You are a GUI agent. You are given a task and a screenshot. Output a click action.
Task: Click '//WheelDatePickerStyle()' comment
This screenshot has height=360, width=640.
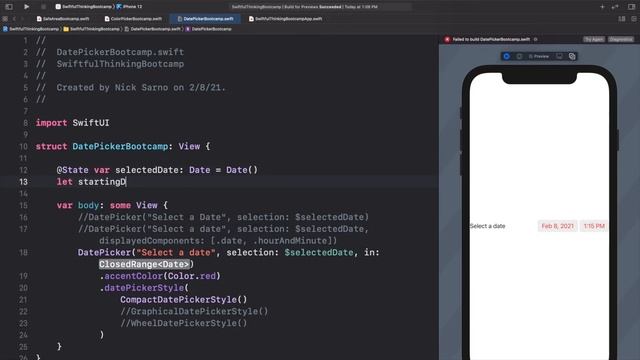pyautogui.click(x=184, y=323)
